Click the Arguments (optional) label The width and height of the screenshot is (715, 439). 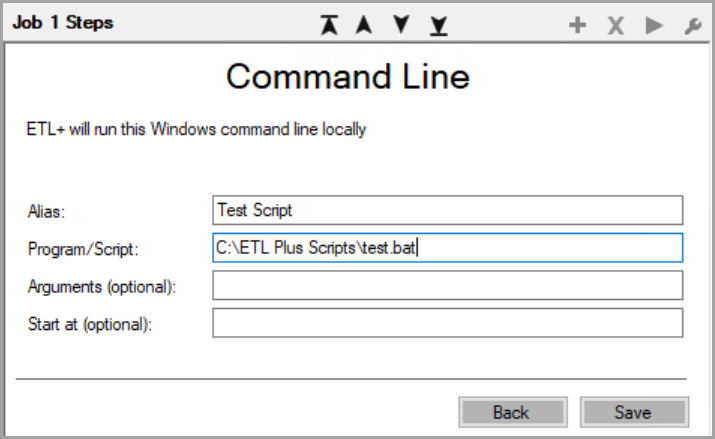coord(102,287)
